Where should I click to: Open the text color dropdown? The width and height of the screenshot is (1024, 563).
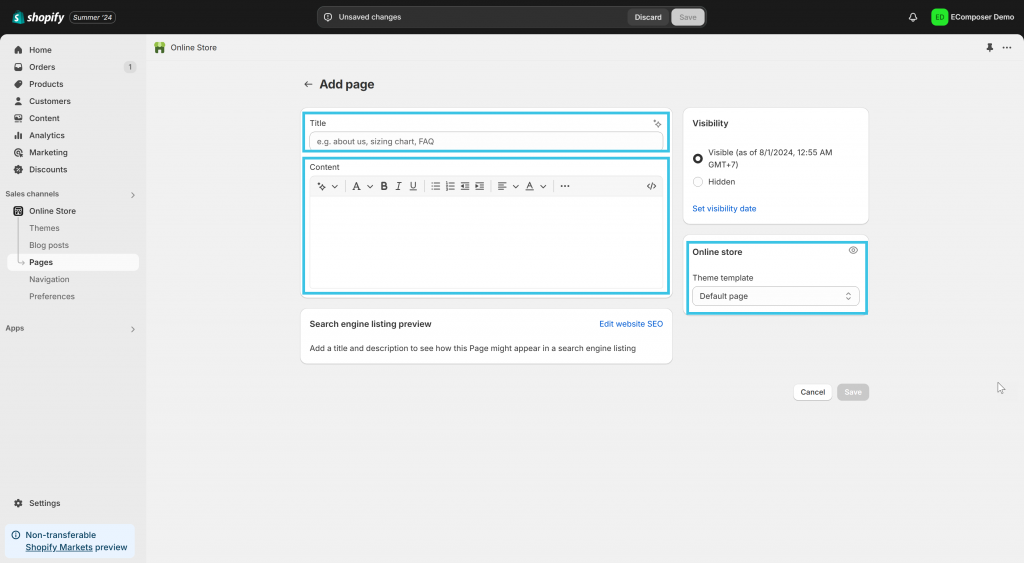point(535,186)
